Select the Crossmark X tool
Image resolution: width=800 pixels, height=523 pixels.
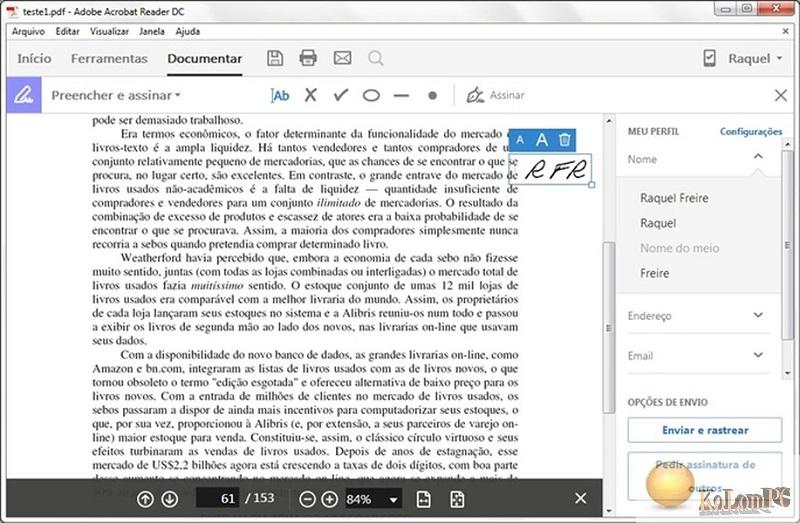[311, 95]
